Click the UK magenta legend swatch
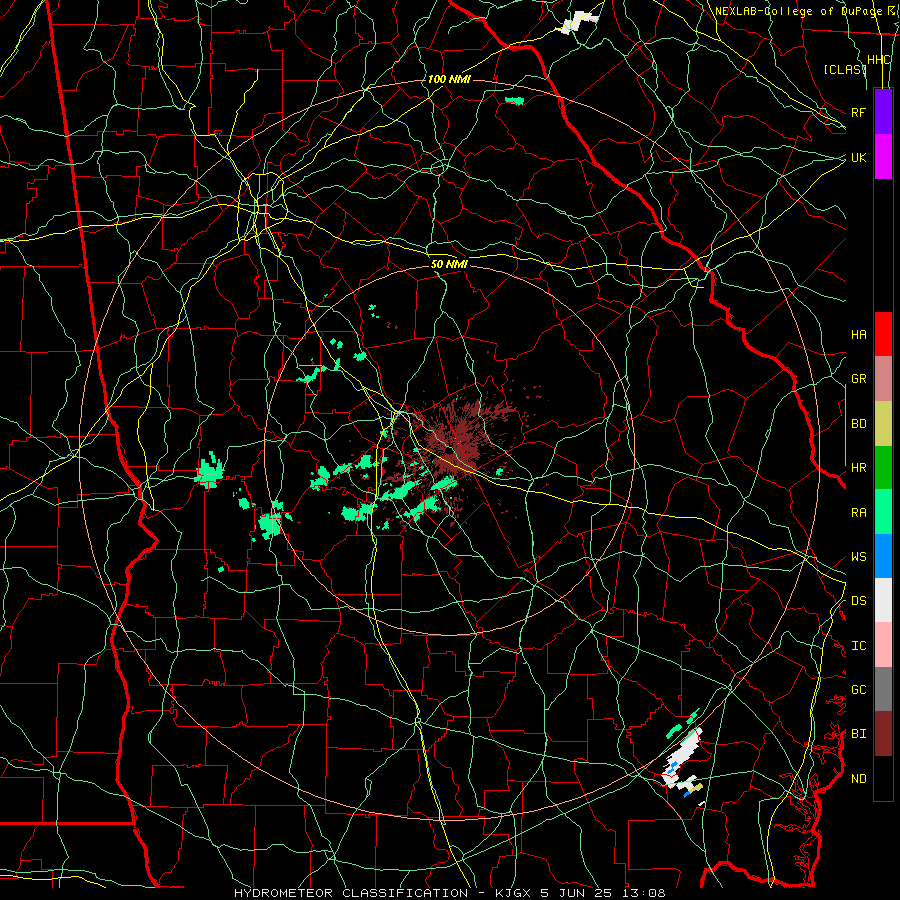This screenshot has height=900, width=900. (883, 157)
